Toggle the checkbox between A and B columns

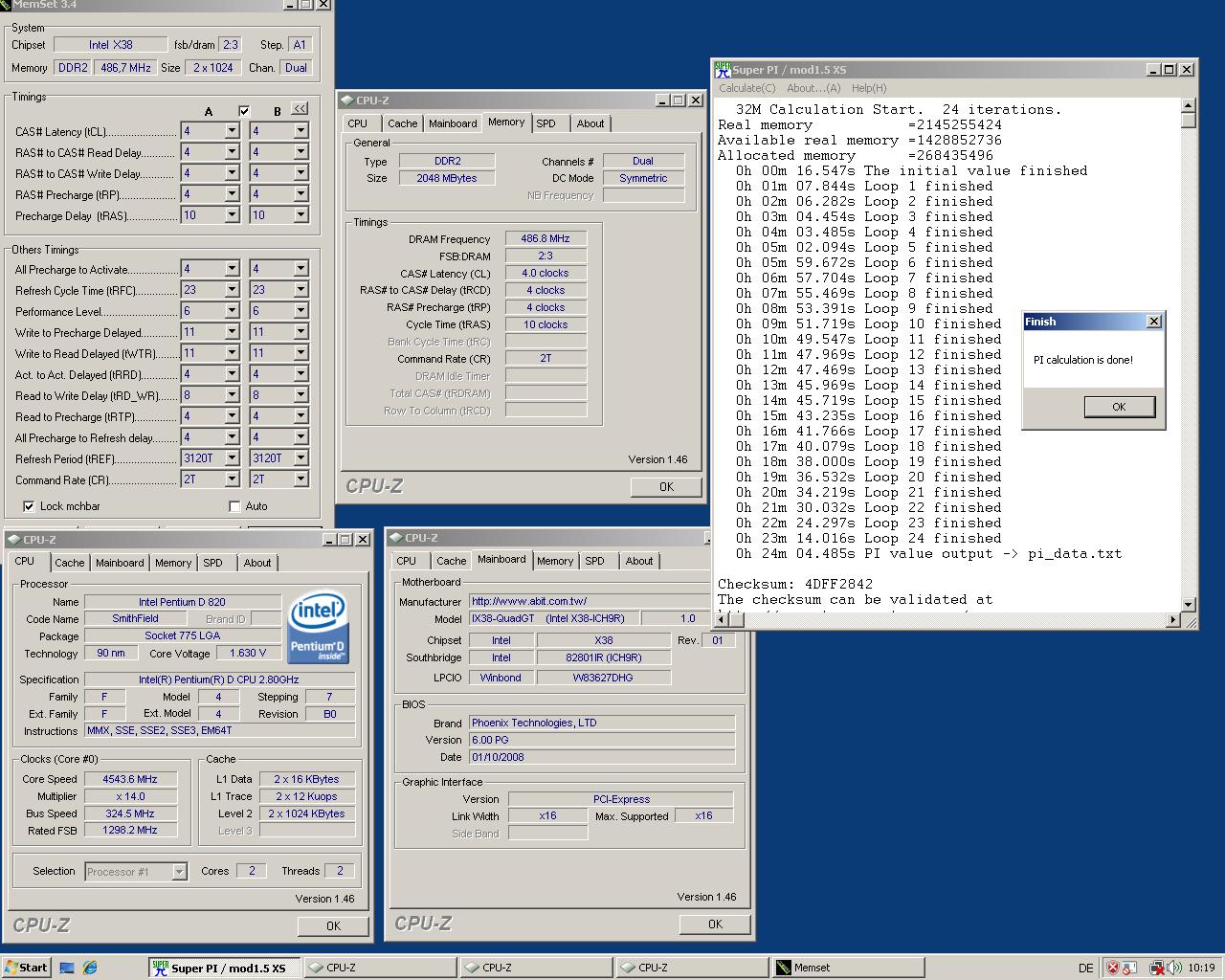[x=244, y=111]
